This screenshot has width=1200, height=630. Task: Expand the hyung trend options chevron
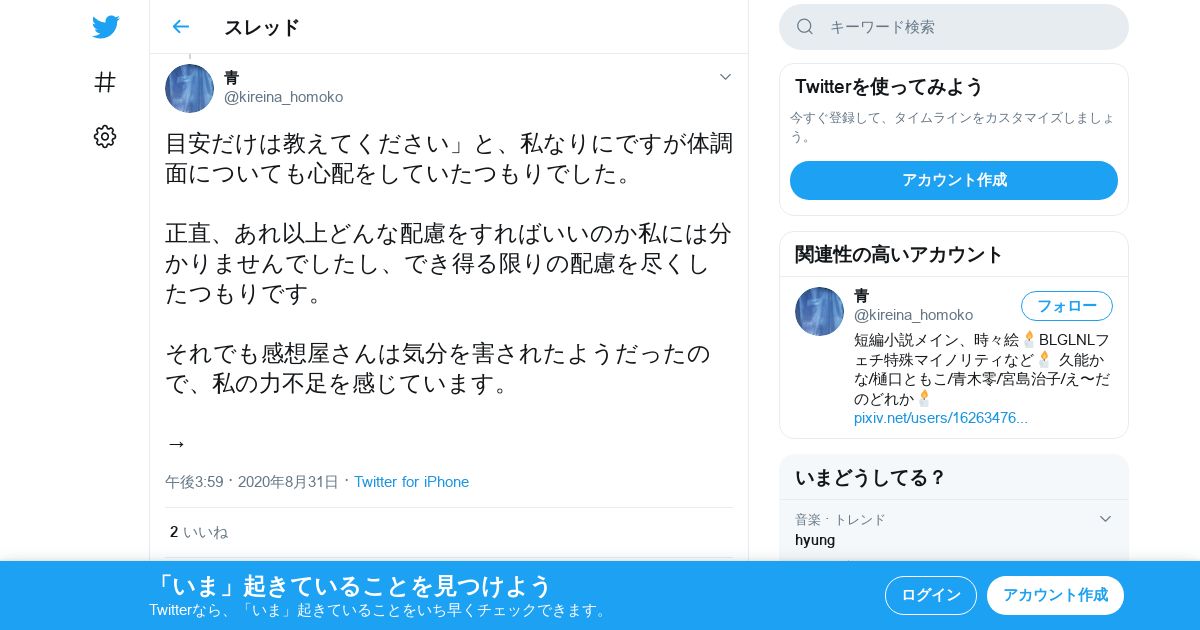(x=1105, y=519)
